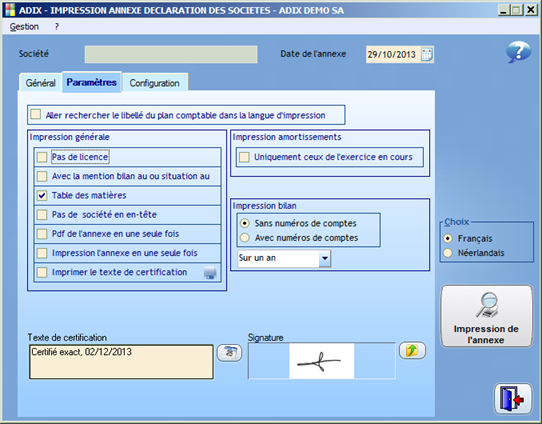Open the blue question mark help icon

pyautogui.click(x=518, y=52)
